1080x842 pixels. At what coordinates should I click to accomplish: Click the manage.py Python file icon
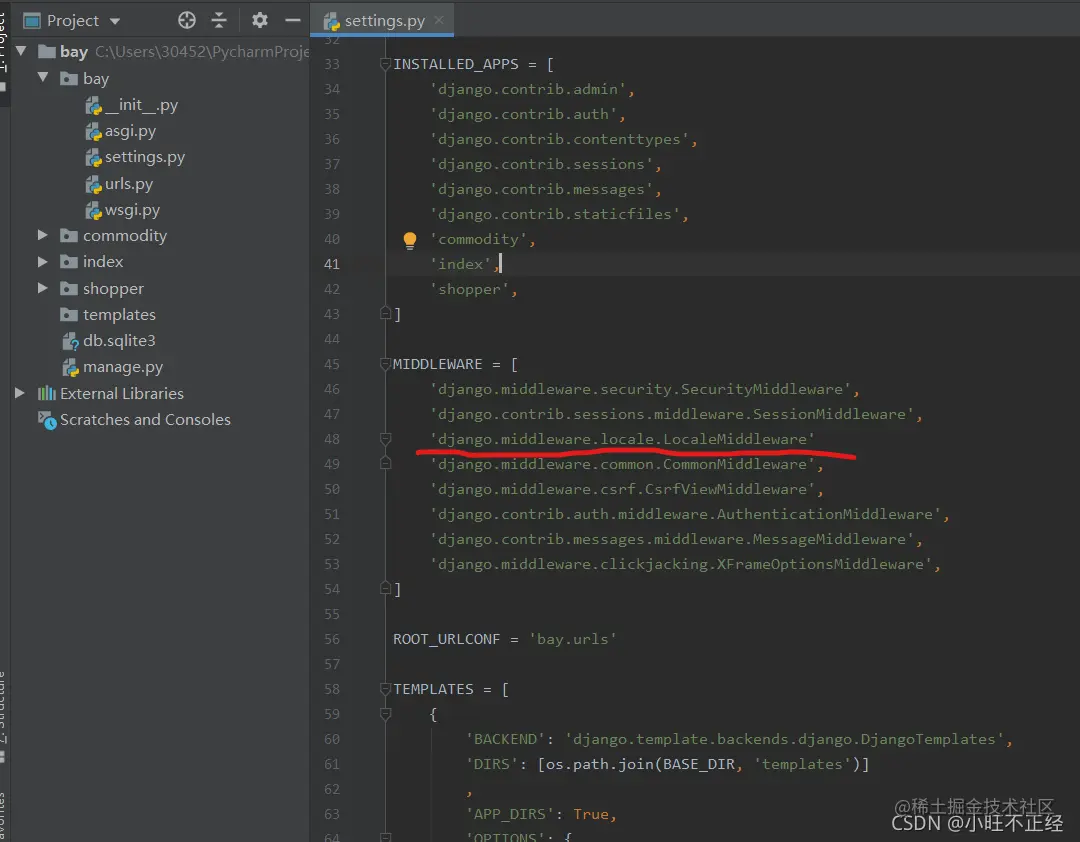[70, 367]
